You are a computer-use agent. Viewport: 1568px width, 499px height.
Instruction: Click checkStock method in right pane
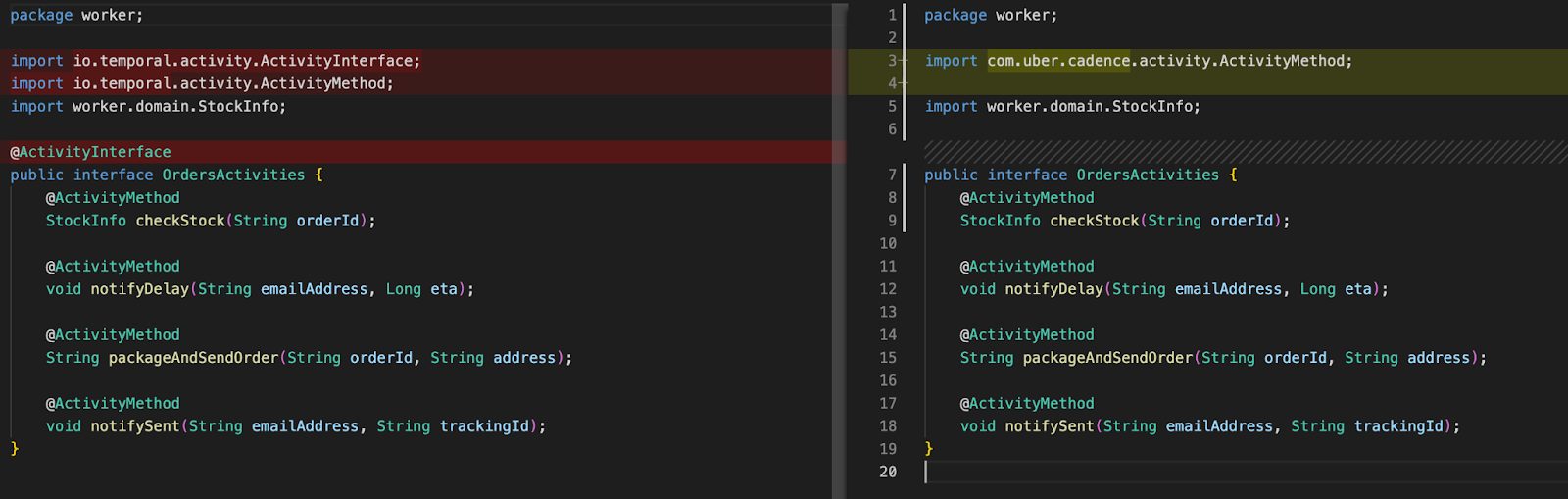(1095, 221)
